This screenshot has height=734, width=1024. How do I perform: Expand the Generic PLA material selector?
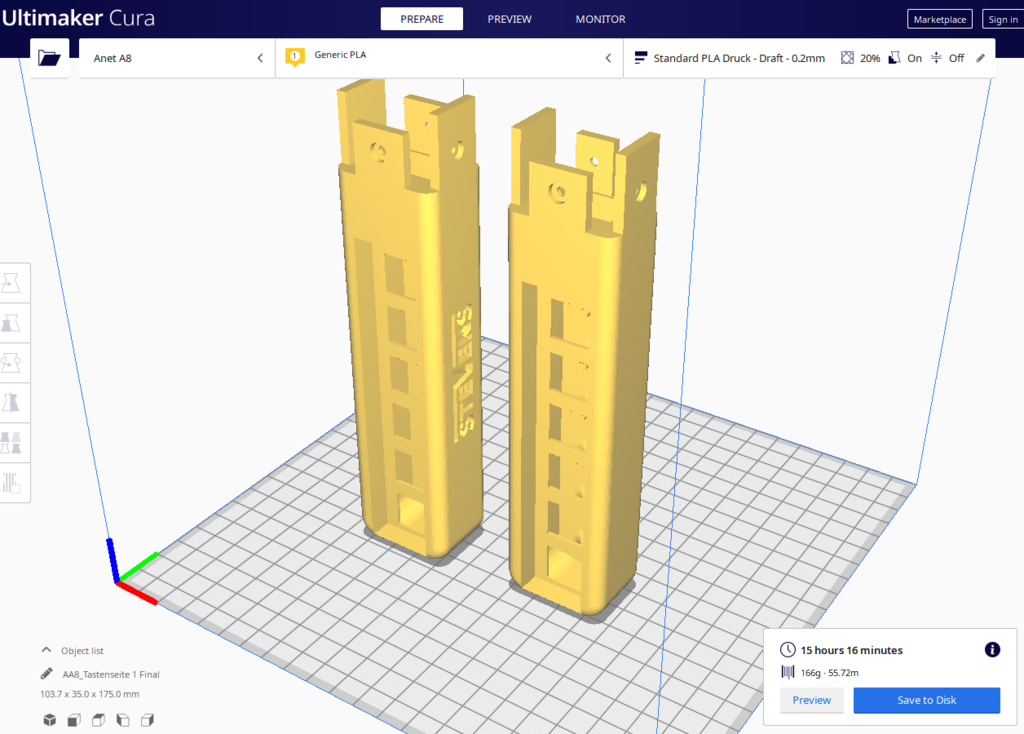click(x=449, y=58)
